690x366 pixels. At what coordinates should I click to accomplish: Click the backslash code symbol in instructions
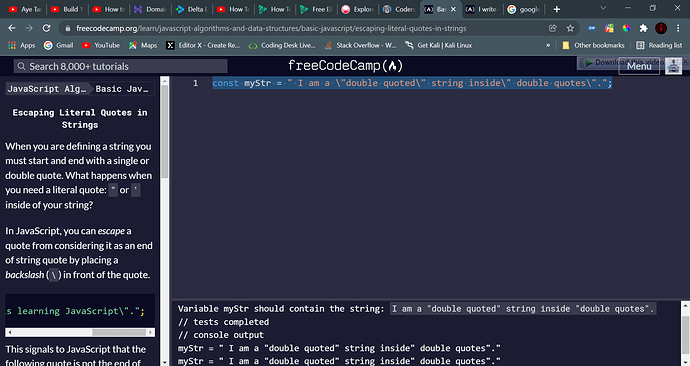[x=54, y=275]
